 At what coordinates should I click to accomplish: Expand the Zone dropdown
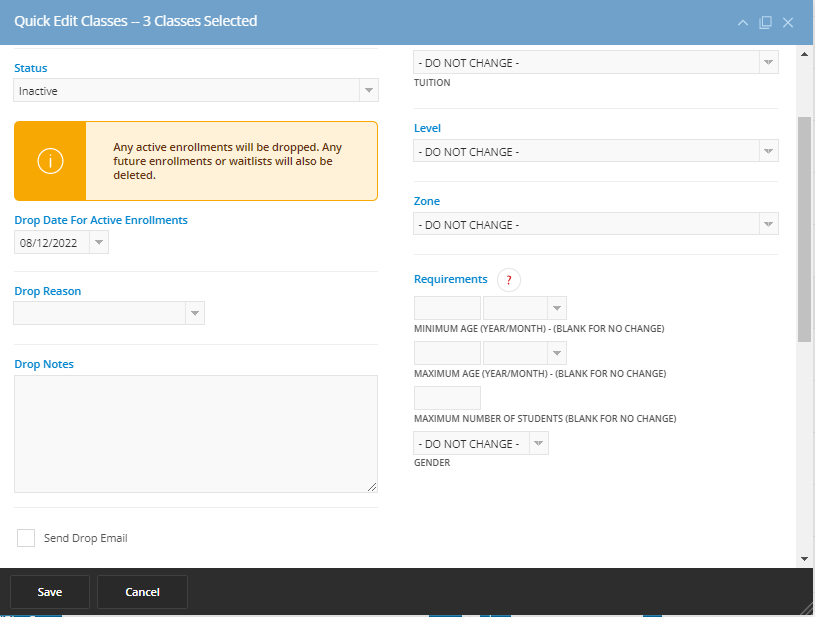[768, 224]
